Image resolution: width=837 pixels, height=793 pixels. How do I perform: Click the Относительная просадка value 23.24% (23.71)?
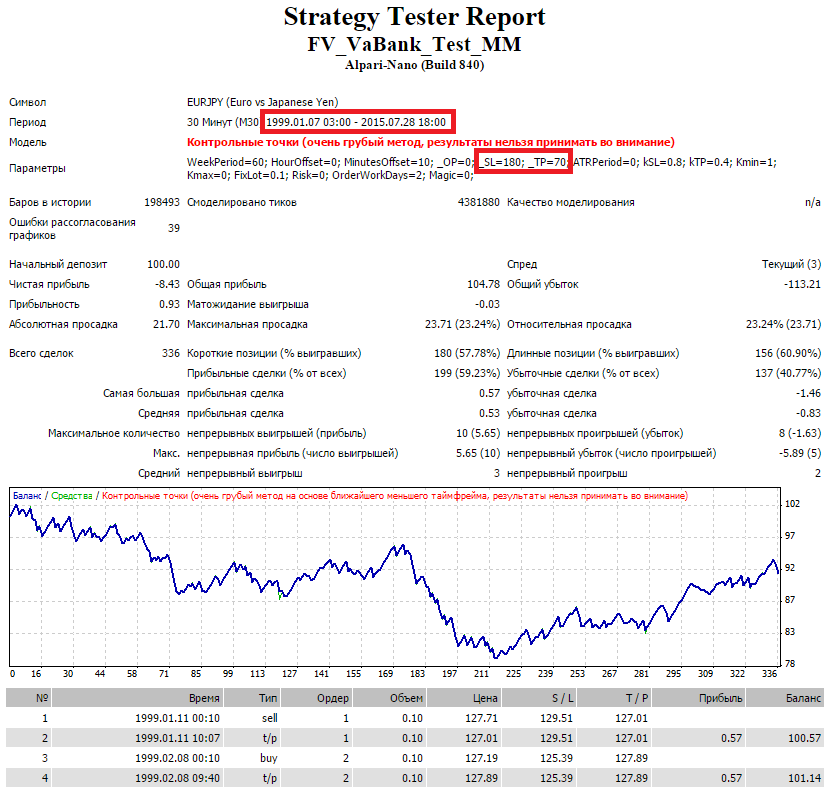click(x=783, y=324)
